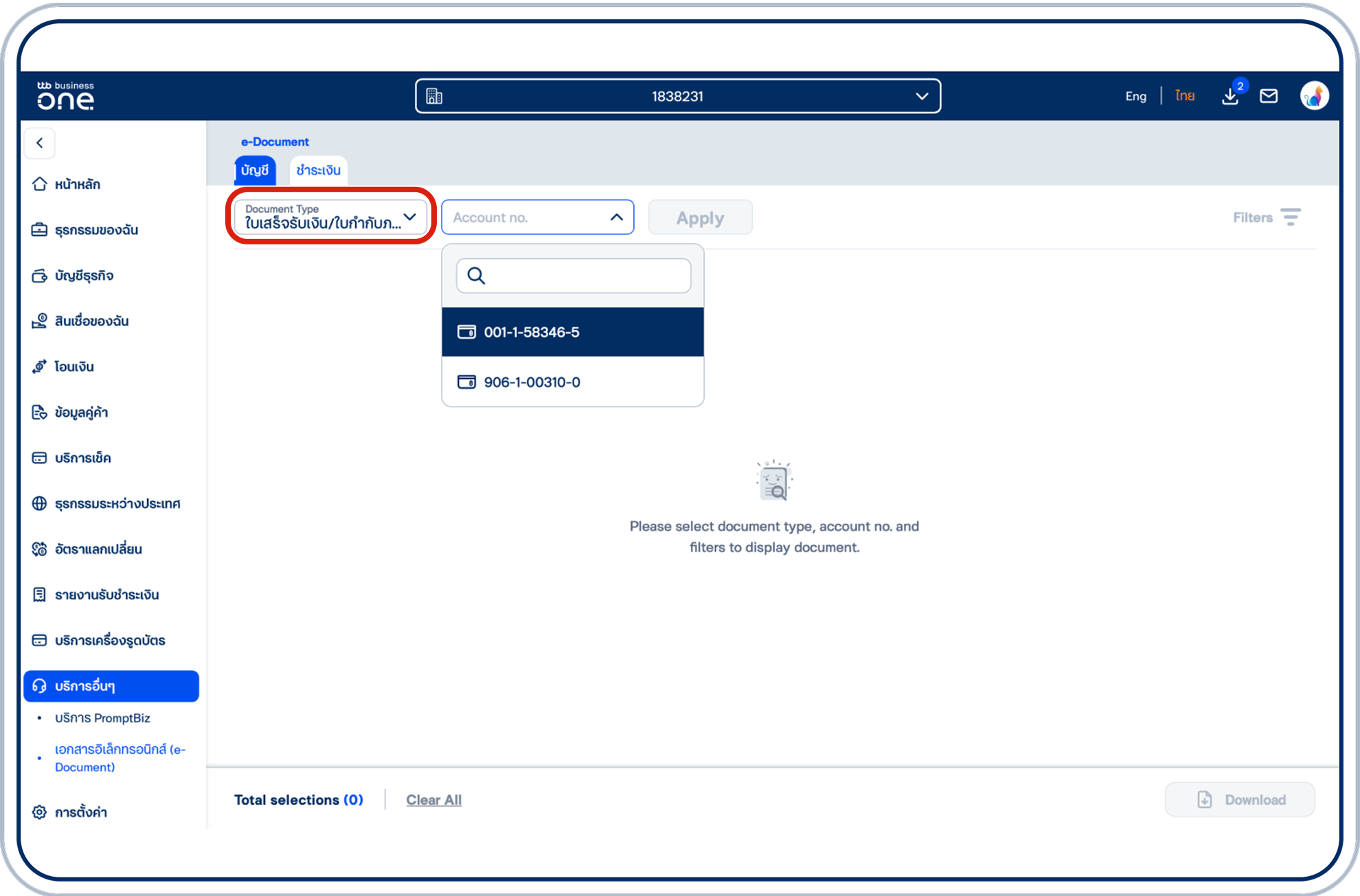Switch interface language to Eng
This screenshot has height=896, width=1360.
click(x=1135, y=96)
